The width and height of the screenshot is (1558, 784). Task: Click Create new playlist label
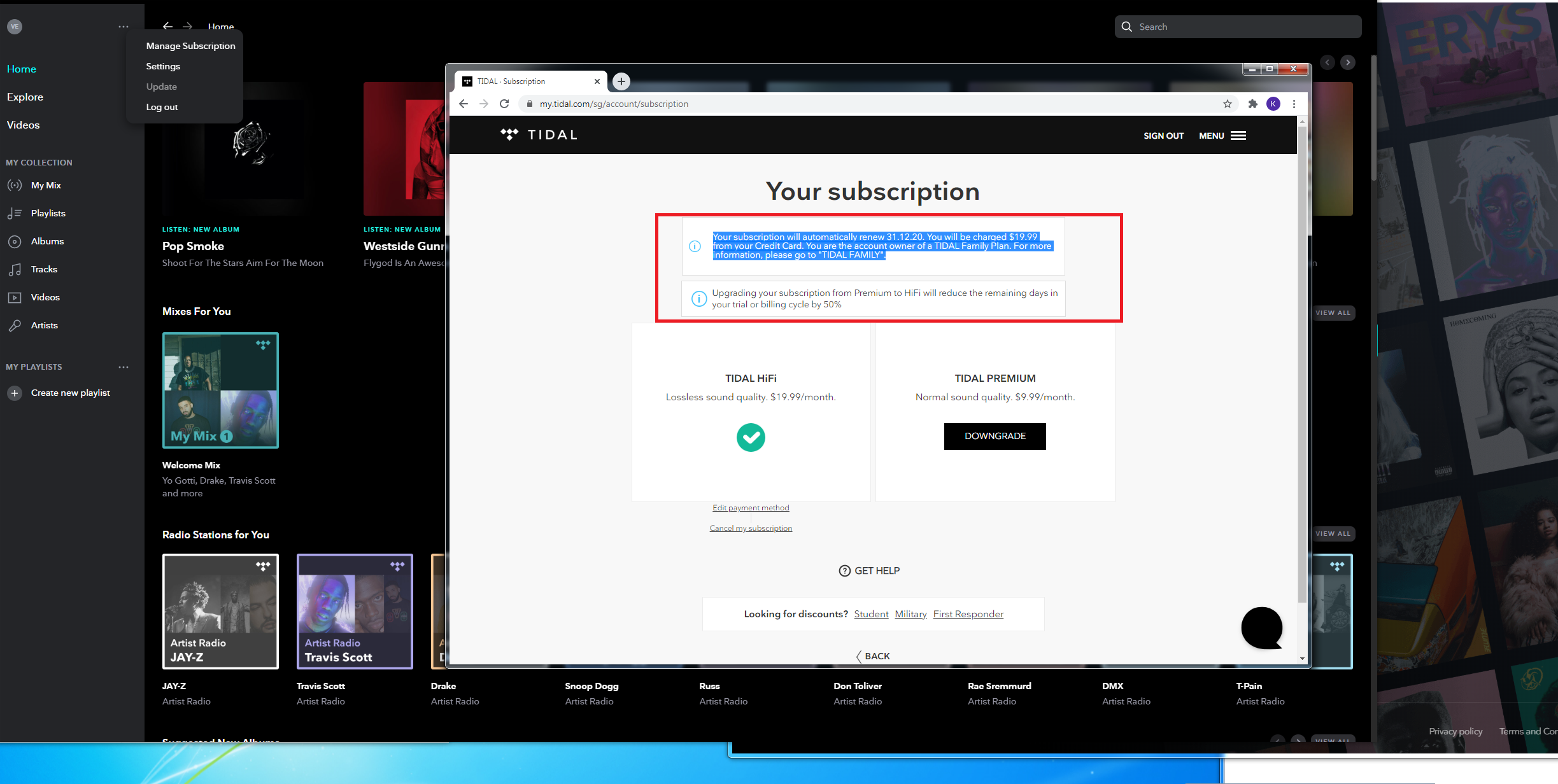pyautogui.click(x=71, y=393)
